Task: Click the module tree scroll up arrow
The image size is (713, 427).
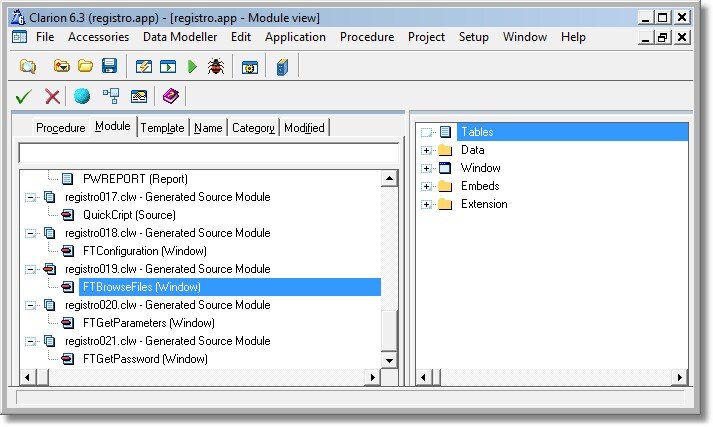Action: (389, 178)
